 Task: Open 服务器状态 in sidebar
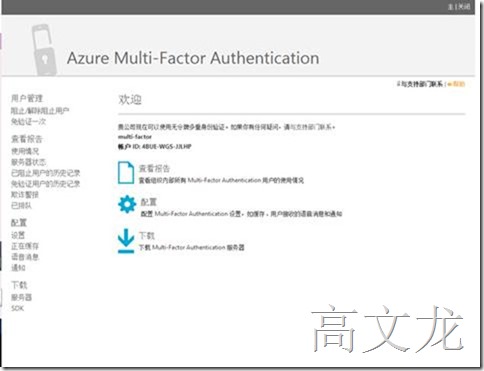click(x=28, y=162)
